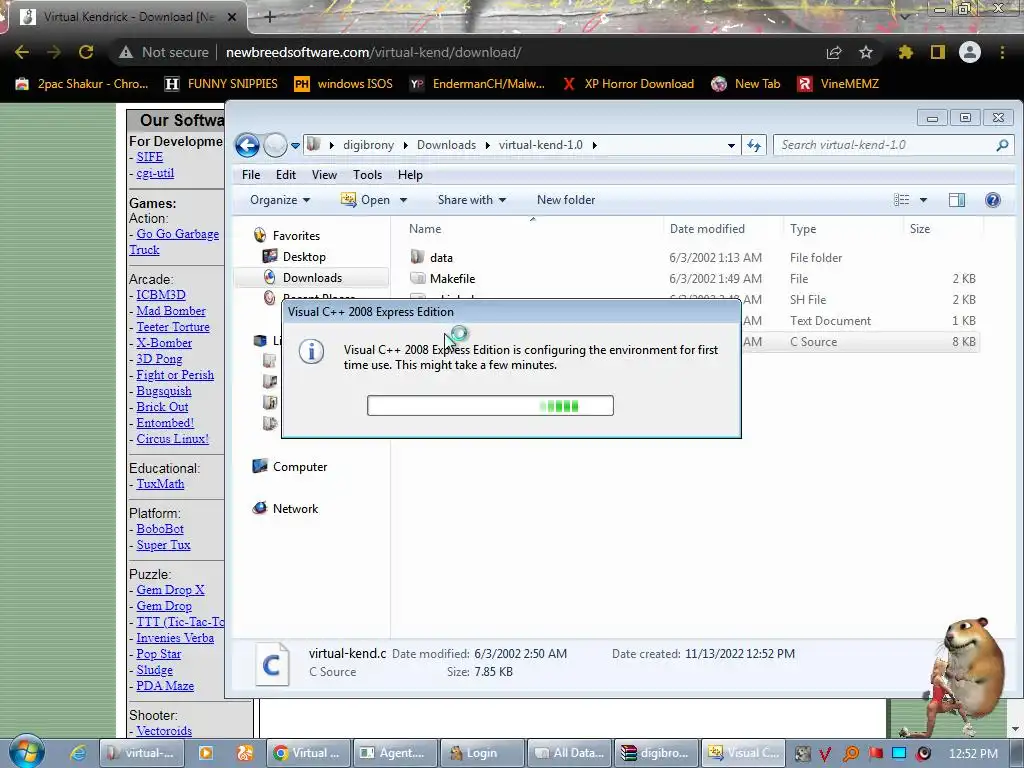Click the virtual-kend.c icon in details pane
The height and width of the screenshot is (768, 1024).
point(272,664)
